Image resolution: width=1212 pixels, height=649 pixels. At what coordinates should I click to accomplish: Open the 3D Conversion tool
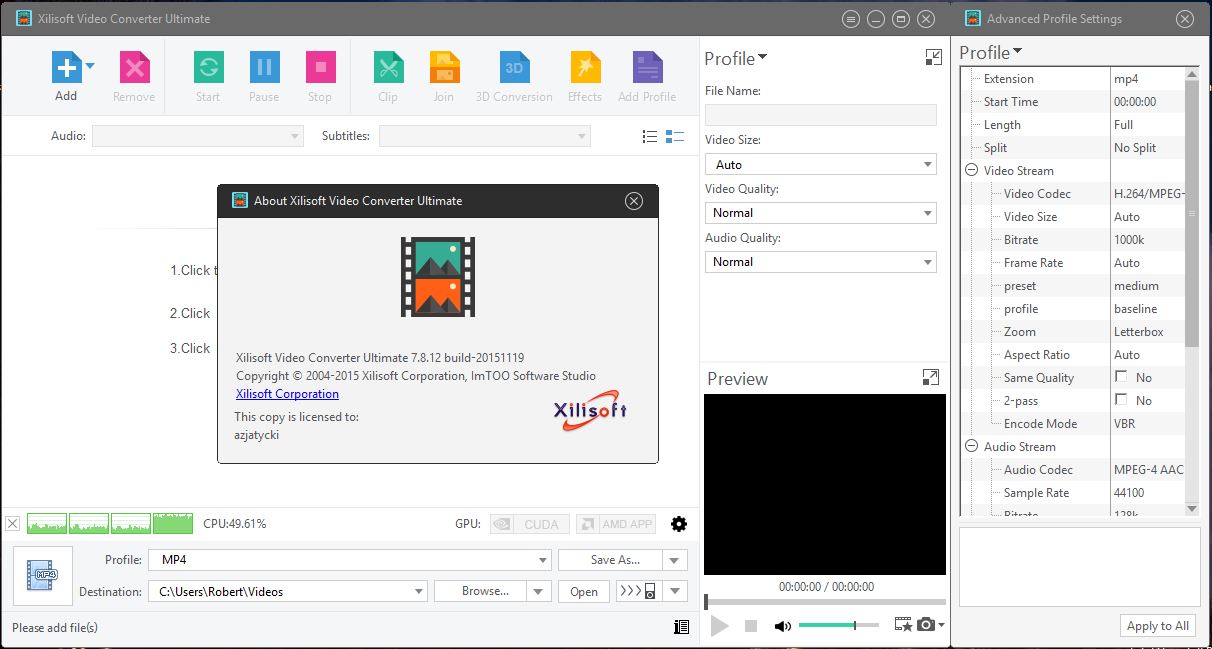(514, 67)
